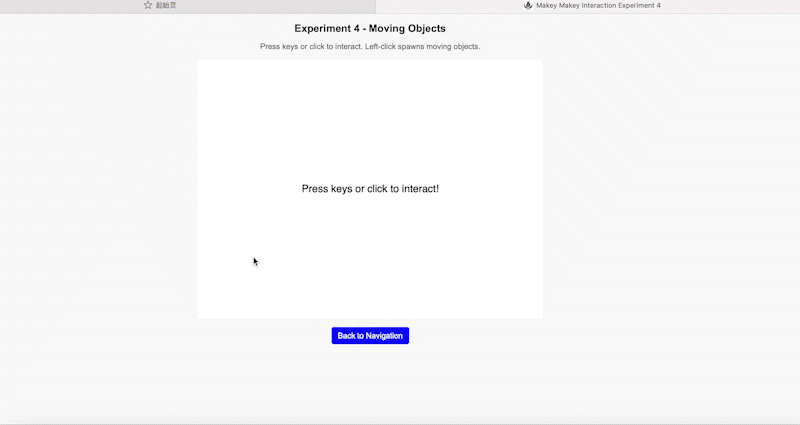This screenshot has height=425, width=800.
Task: Switch to the Makey Makey Interaction Experiment 4 tab
Action: [x=588, y=6]
